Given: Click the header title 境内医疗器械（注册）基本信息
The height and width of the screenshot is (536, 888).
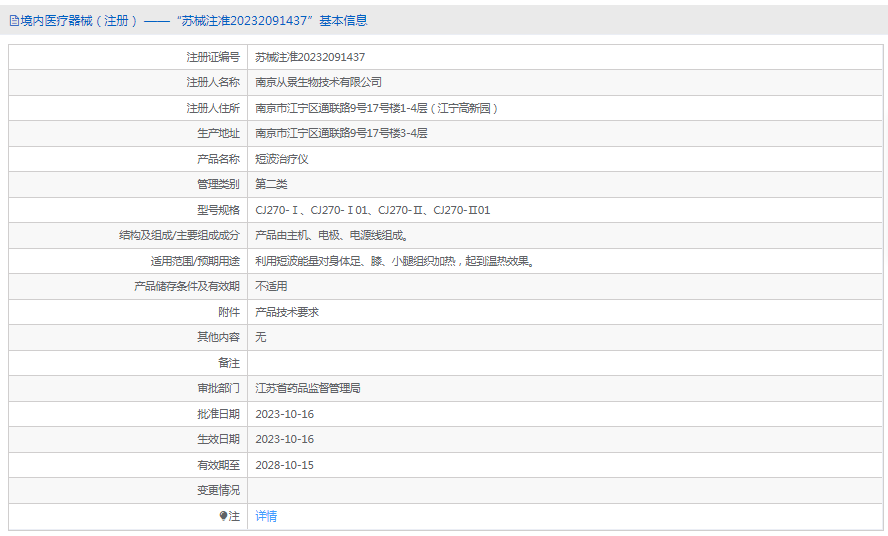Looking at the screenshot, I should coord(194,21).
